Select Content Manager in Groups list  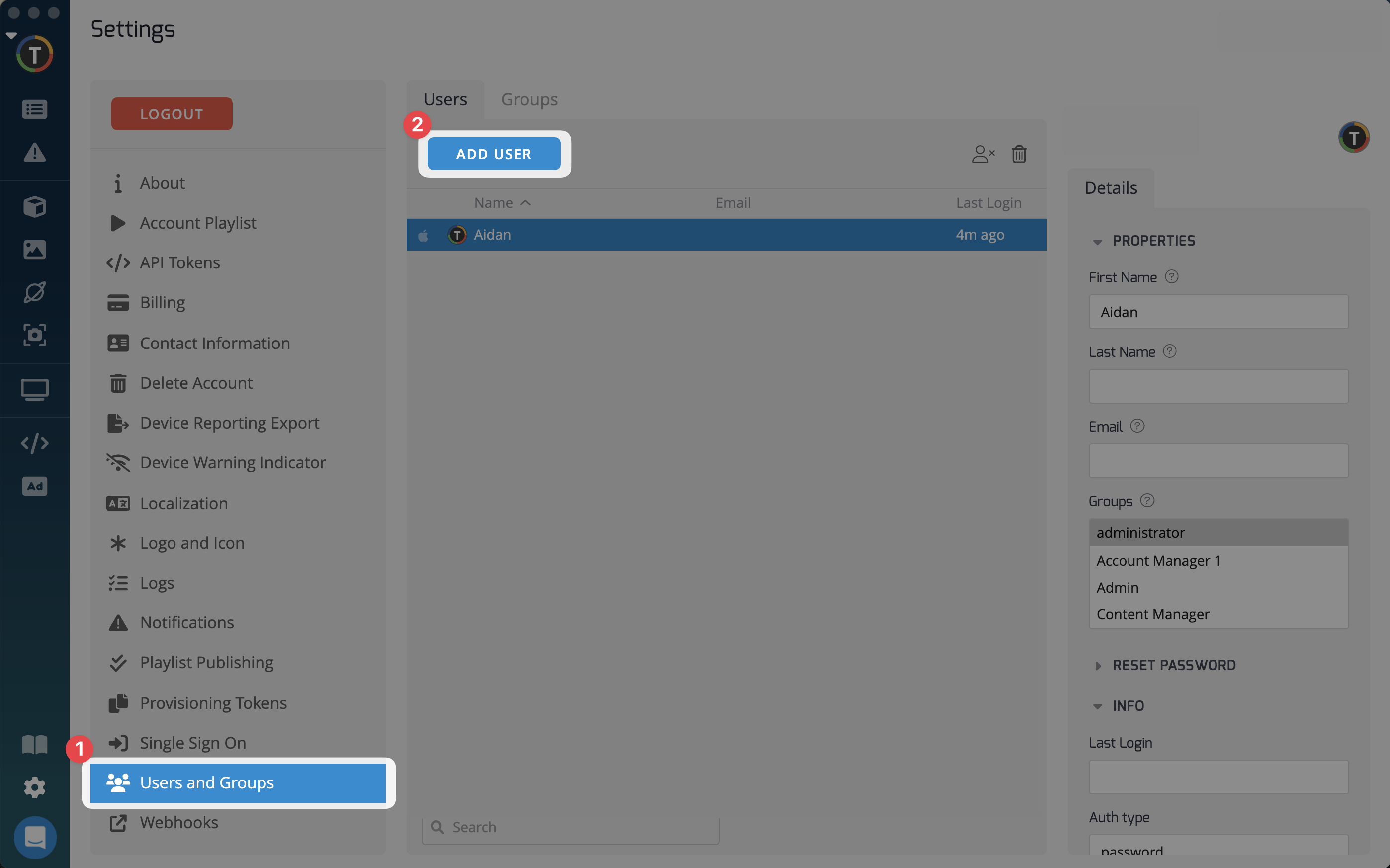coord(1152,614)
